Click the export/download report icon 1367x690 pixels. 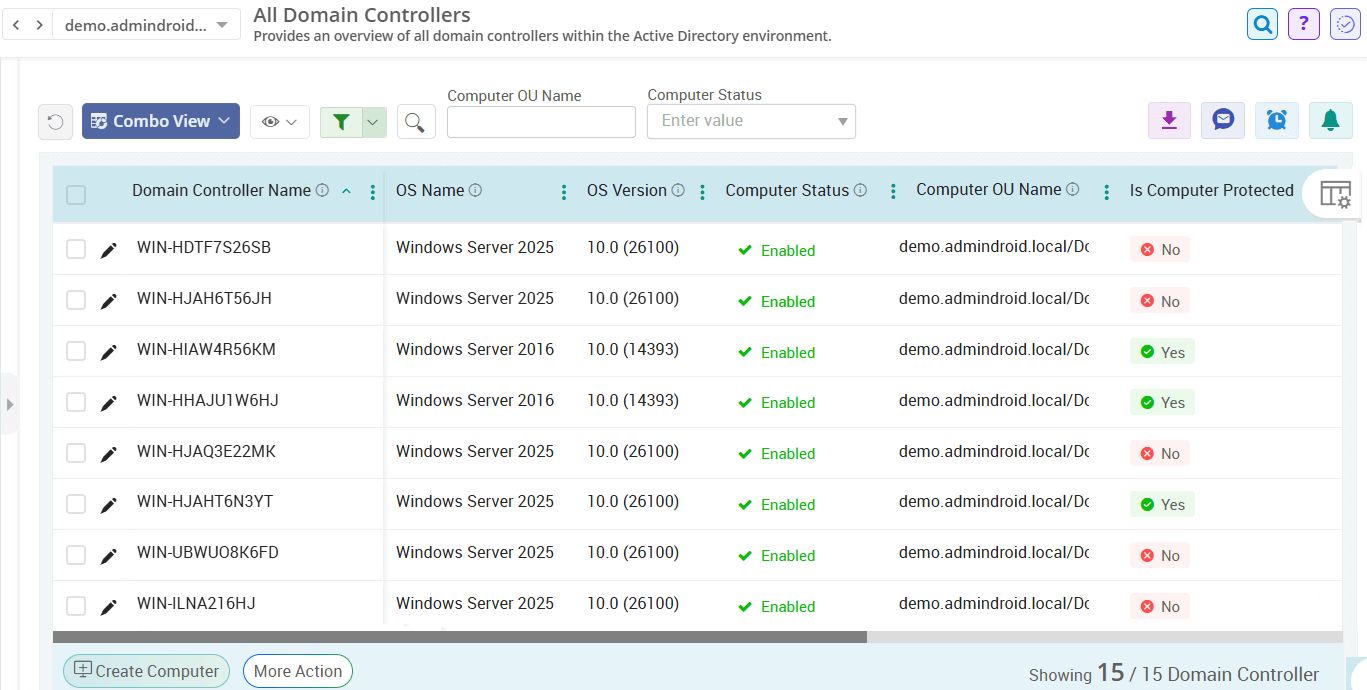[1169, 120]
